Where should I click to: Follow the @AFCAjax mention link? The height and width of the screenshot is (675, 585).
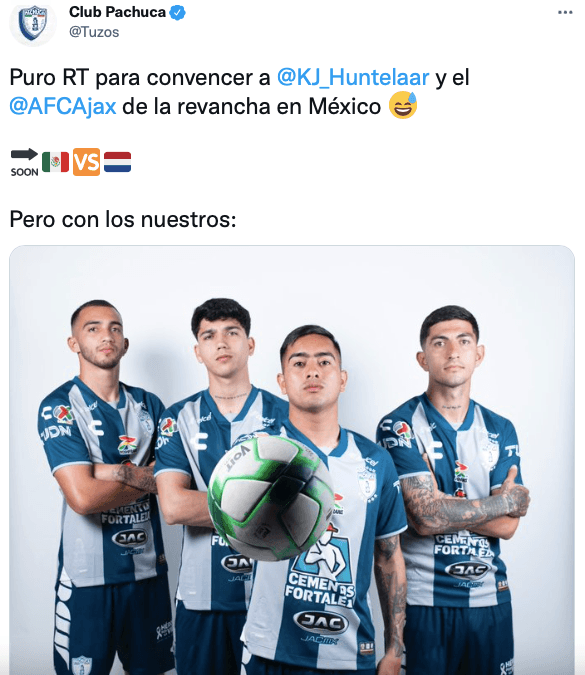63,106
